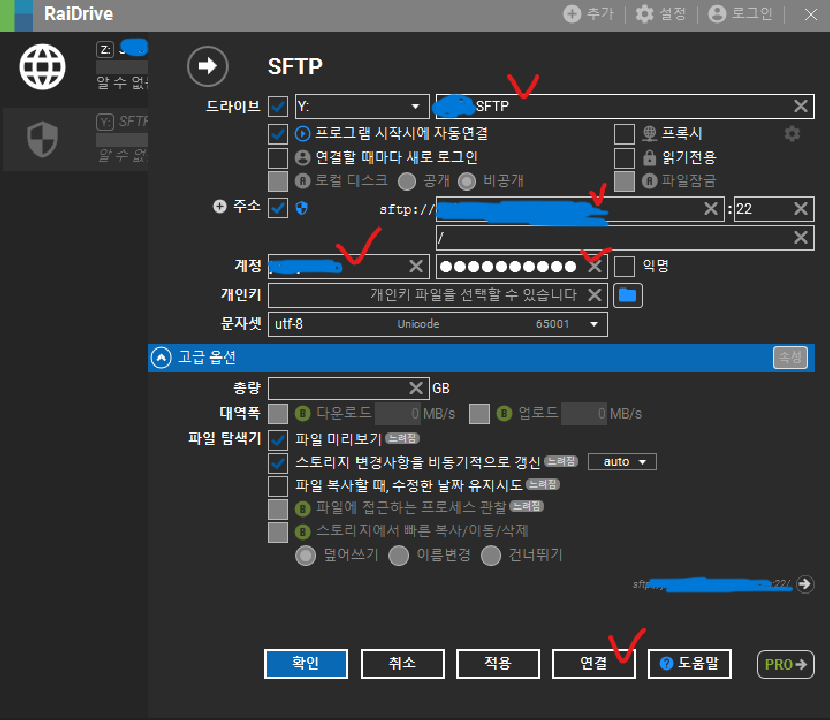Click the plus icon next to 주소
Image resolution: width=830 pixels, height=720 pixels.
[220, 206]
